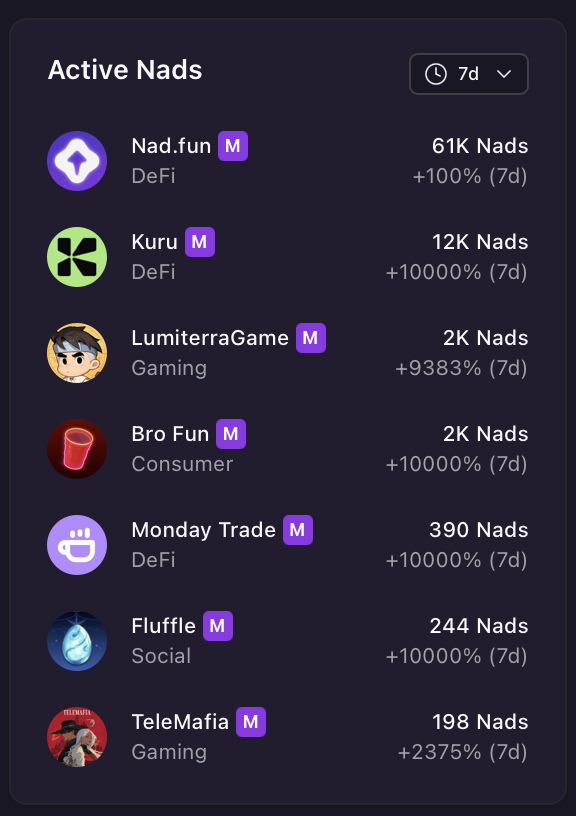Click the DeFi category under Nad.fun
The image size is (576, 816).
[x=153, y=176]
